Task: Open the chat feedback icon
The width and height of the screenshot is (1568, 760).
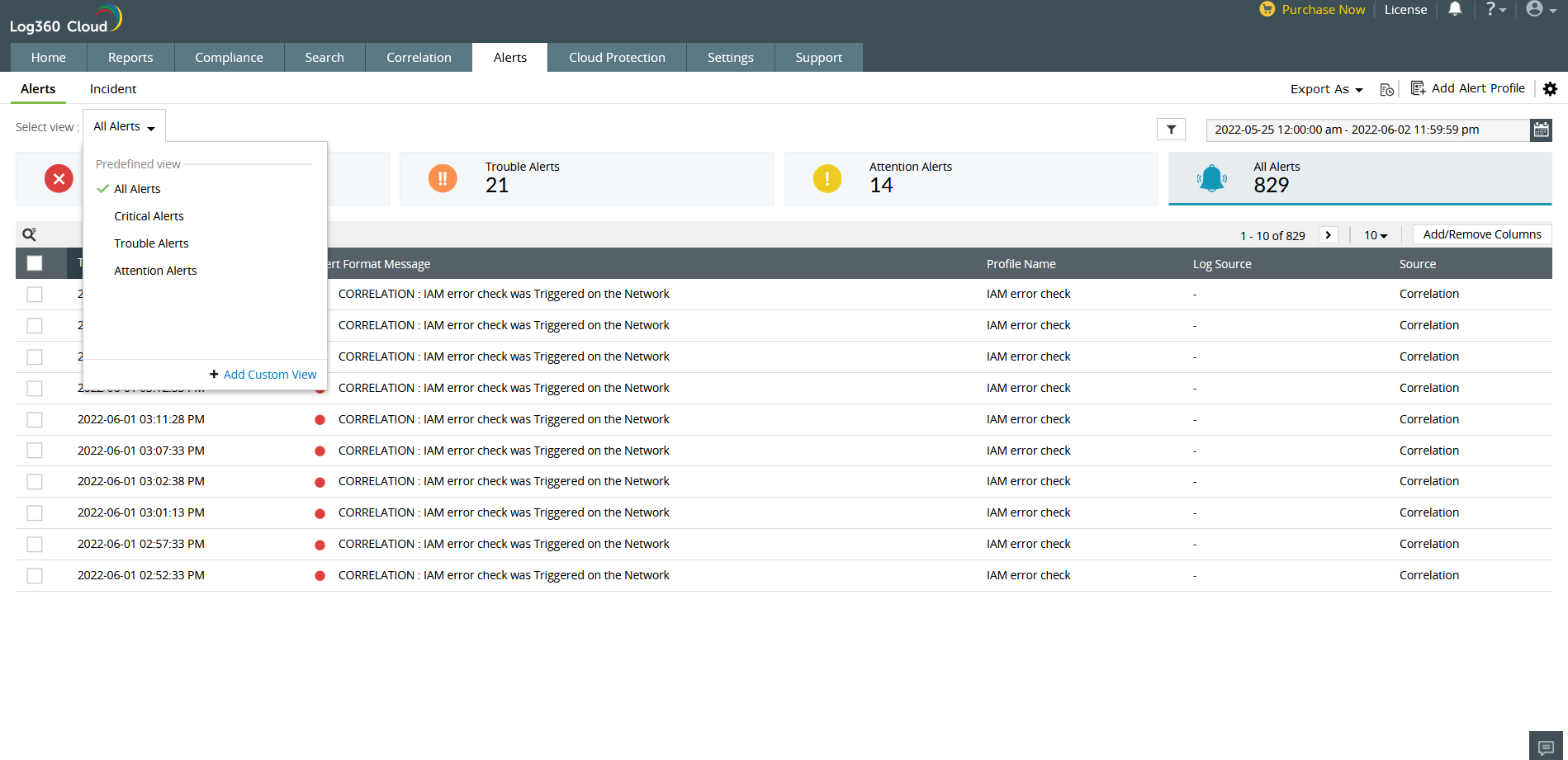Action: [x=1546, y=746]
